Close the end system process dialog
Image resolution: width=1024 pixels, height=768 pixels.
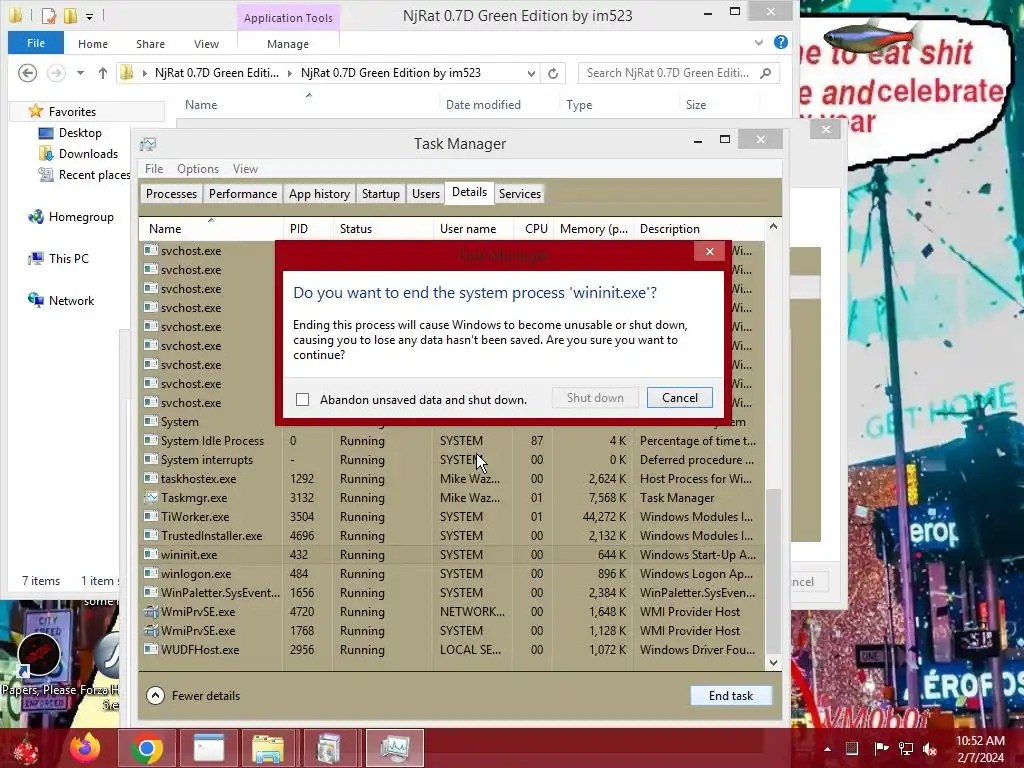pyautogui.click(x=709, y=251)
